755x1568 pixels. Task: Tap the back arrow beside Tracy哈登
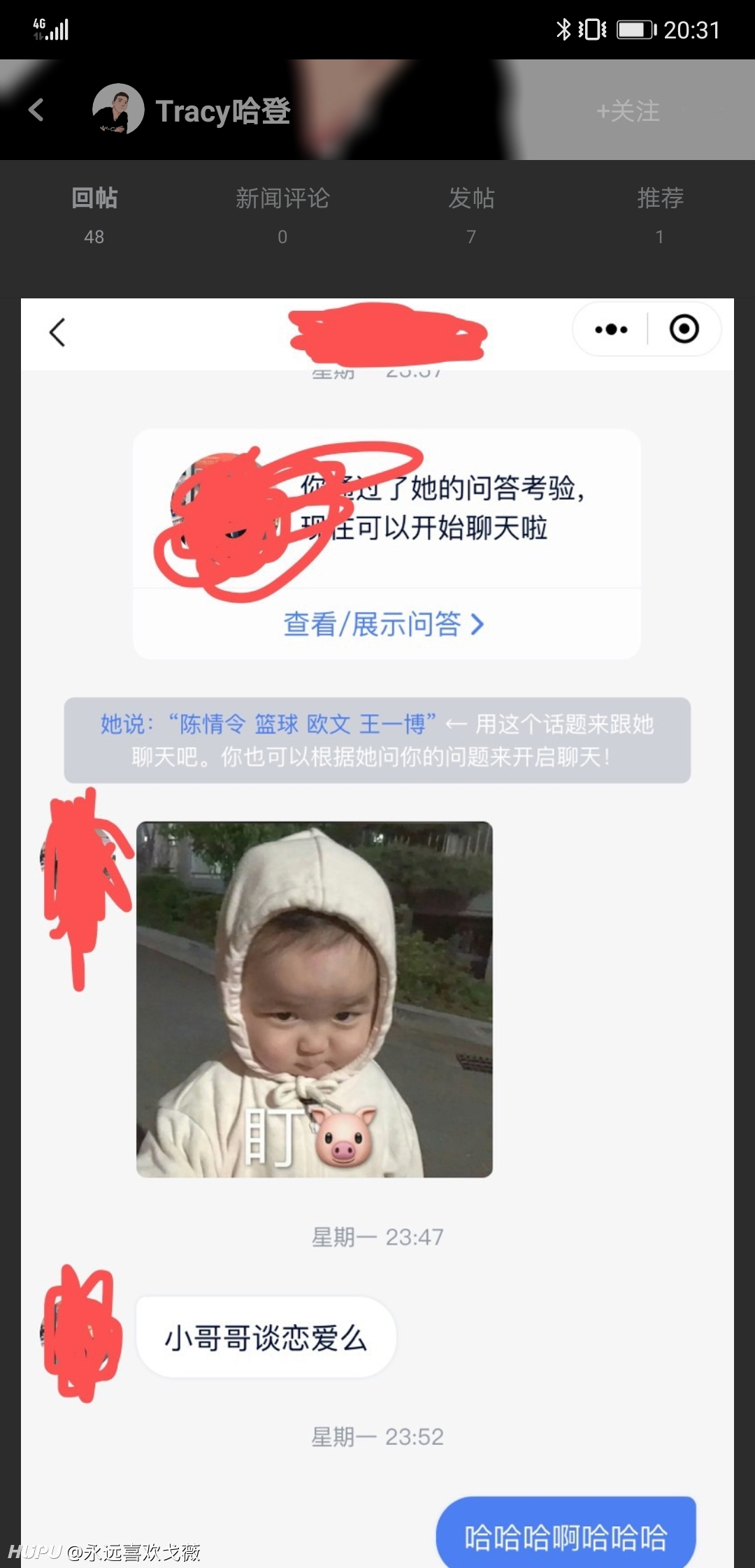(x=36, y=110)
